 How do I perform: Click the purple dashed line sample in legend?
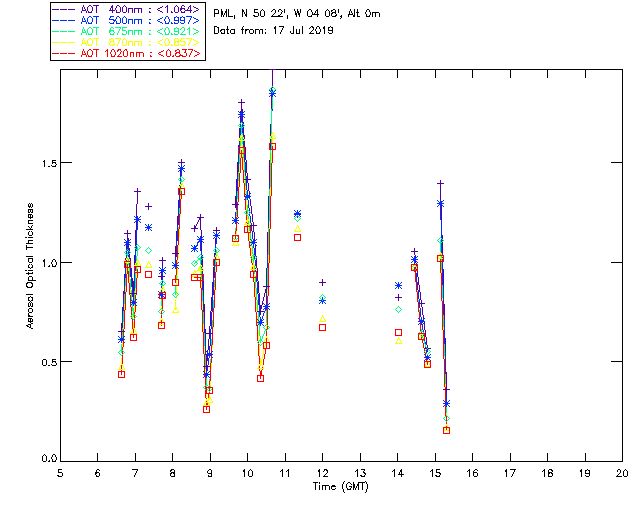click(63, 9)
